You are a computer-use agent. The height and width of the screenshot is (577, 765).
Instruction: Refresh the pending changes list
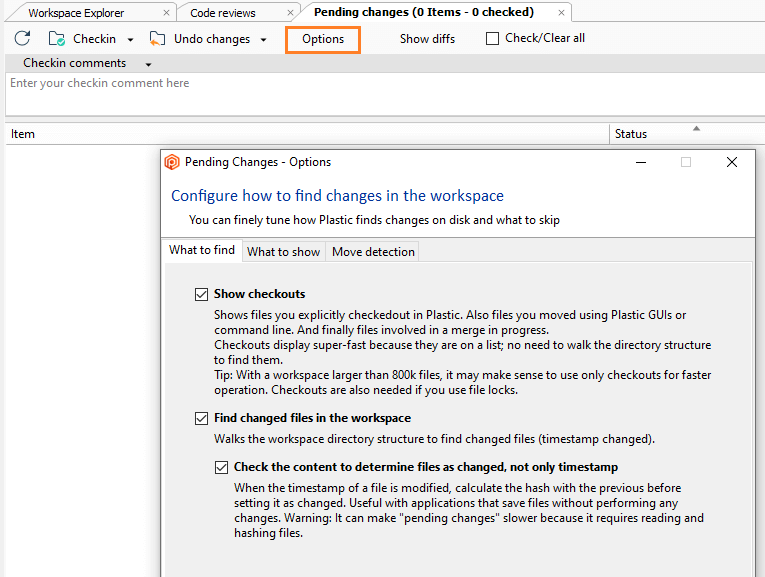[22, 39]
